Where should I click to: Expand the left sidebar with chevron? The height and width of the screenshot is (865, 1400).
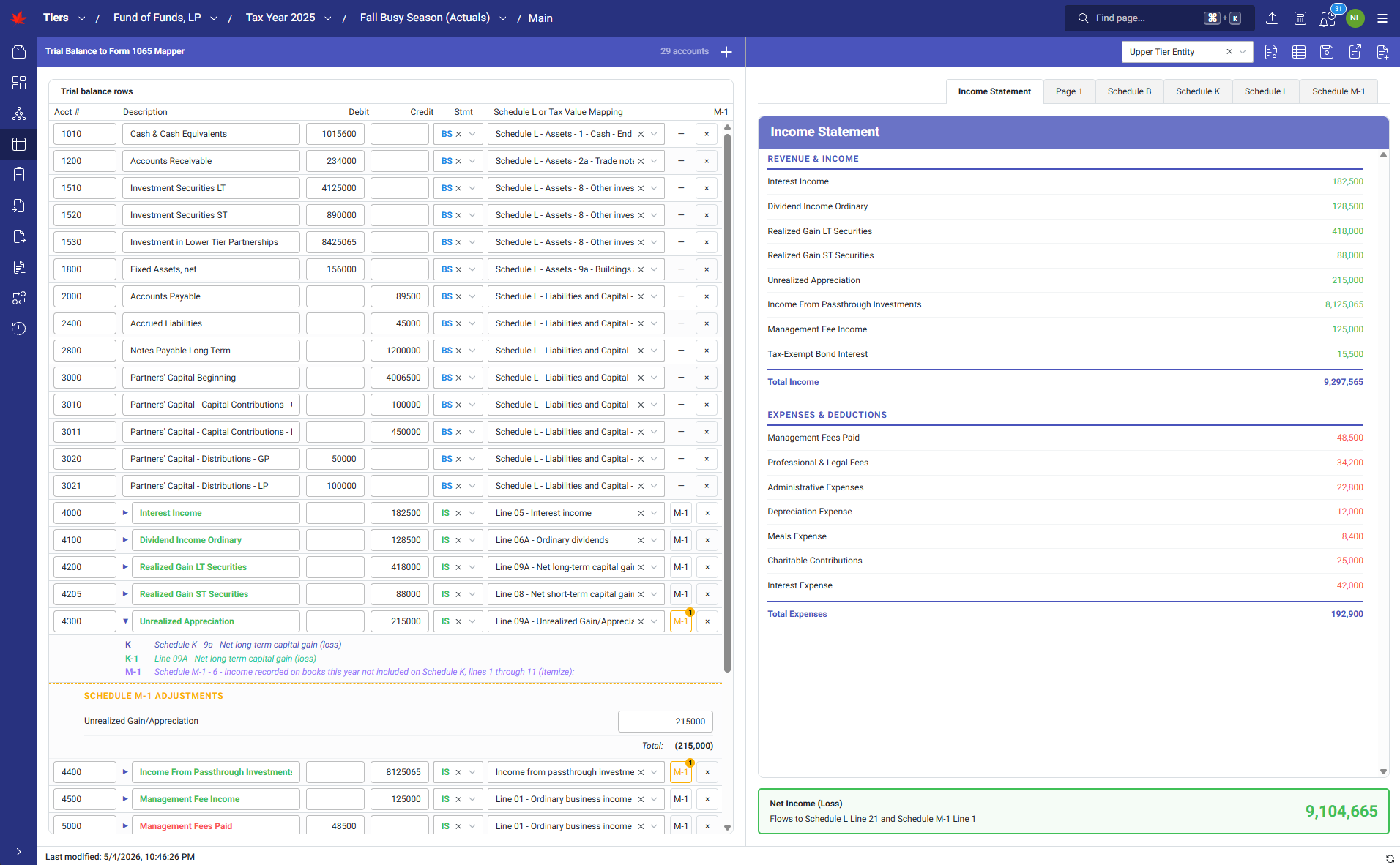[x=18, y=852]
